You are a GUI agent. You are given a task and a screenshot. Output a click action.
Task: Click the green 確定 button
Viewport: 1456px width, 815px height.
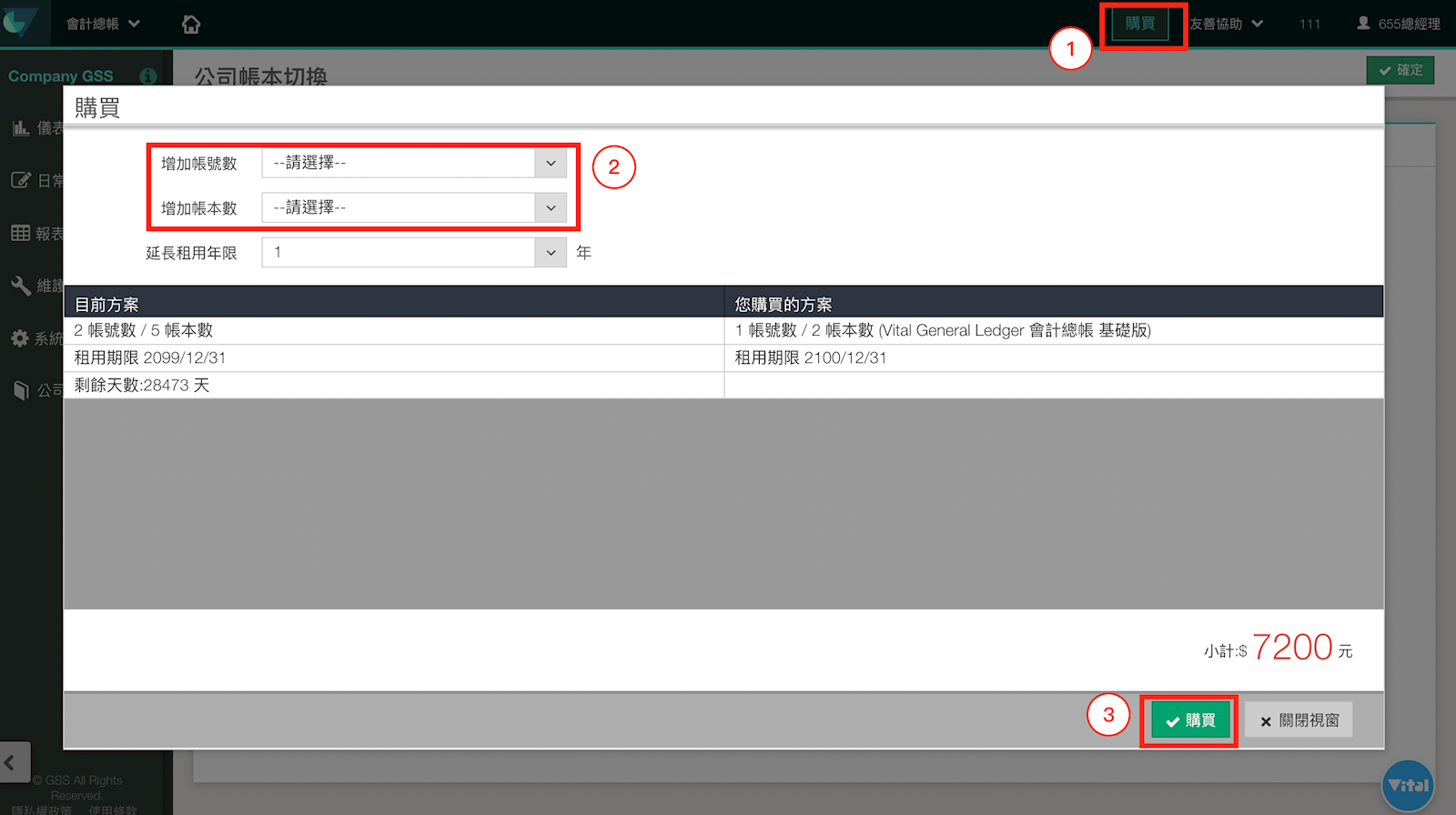[x=1400, y=70]
